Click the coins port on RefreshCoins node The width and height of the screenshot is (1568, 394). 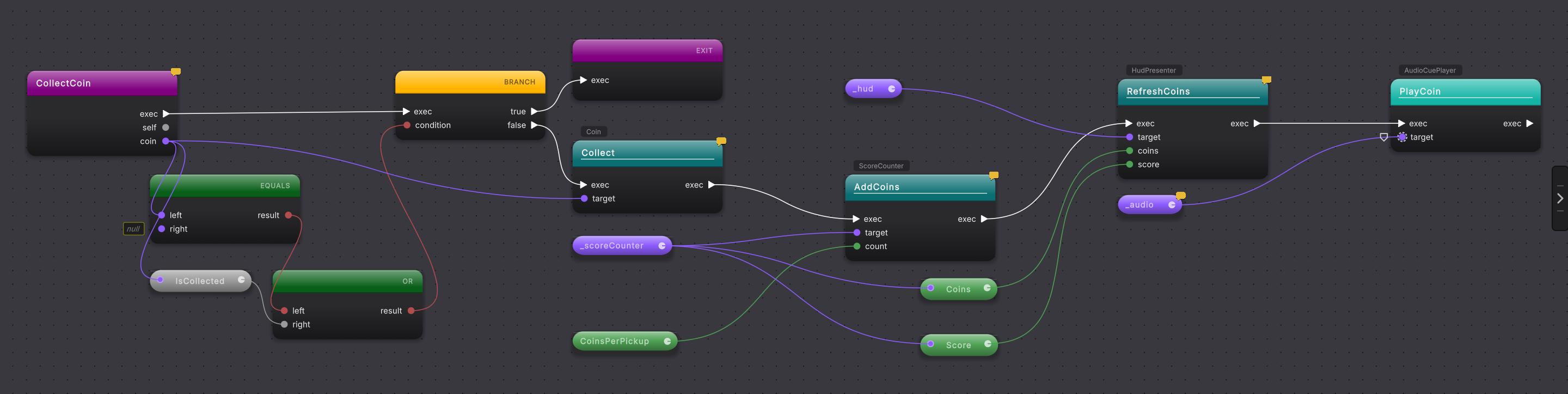[x=1130, y=151]
